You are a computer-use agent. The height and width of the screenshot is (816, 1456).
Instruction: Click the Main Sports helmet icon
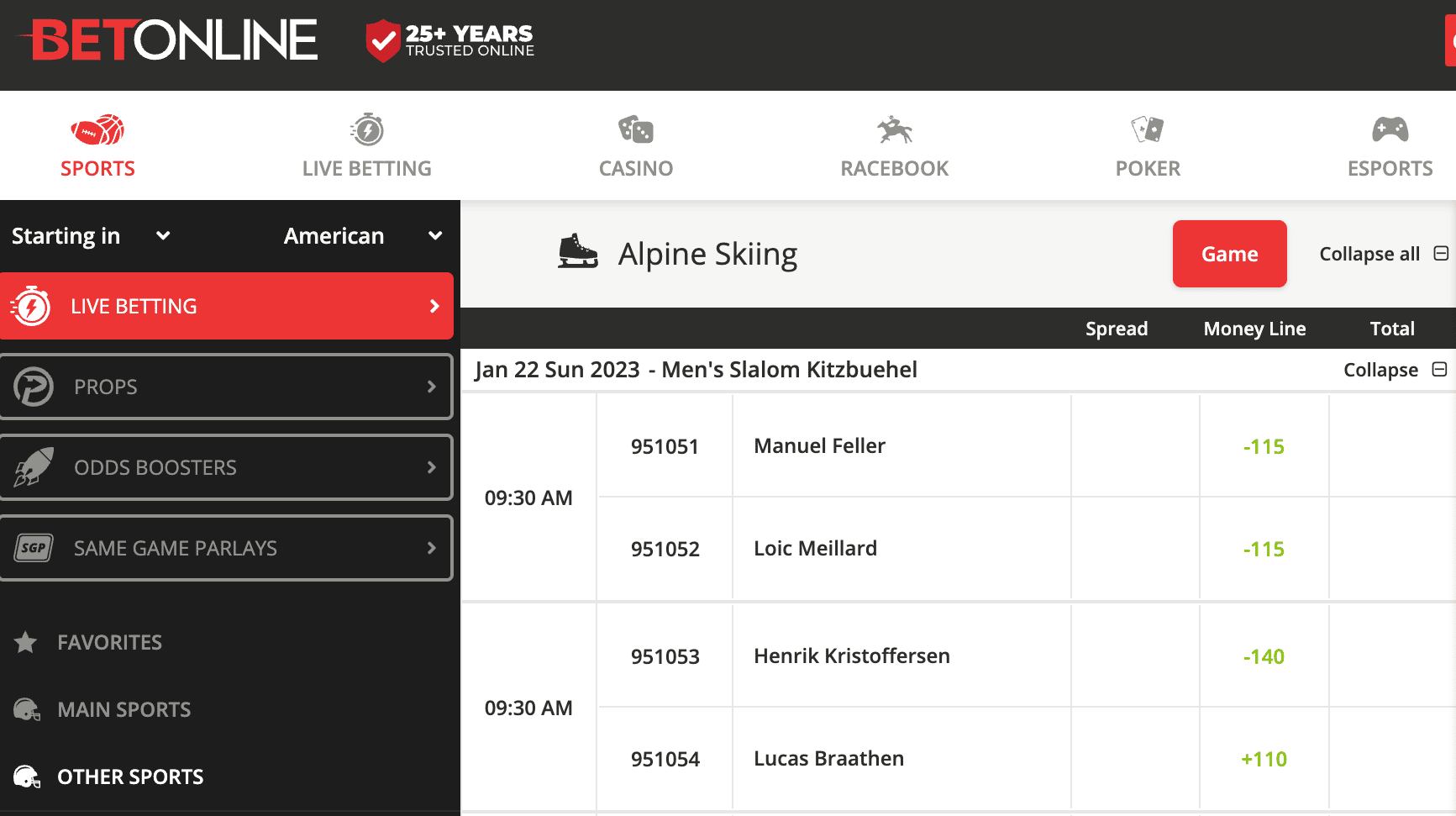click(27, 710)
